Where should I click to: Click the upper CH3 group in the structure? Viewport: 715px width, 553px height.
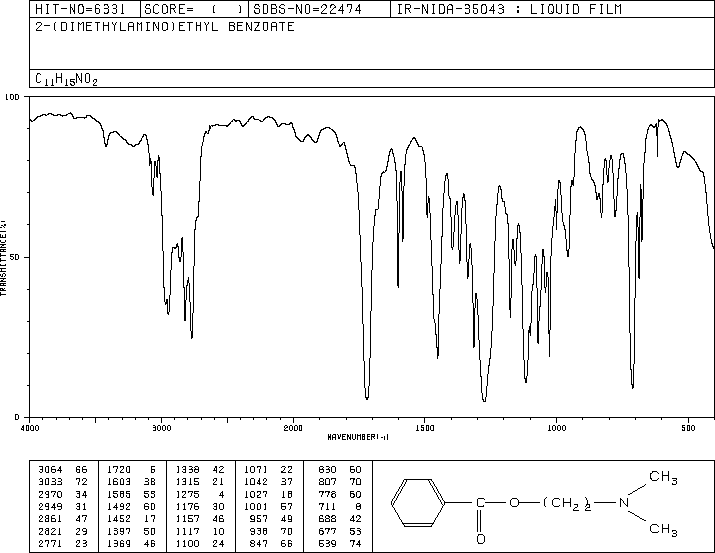pyautogui.click(x=663, y=477)
